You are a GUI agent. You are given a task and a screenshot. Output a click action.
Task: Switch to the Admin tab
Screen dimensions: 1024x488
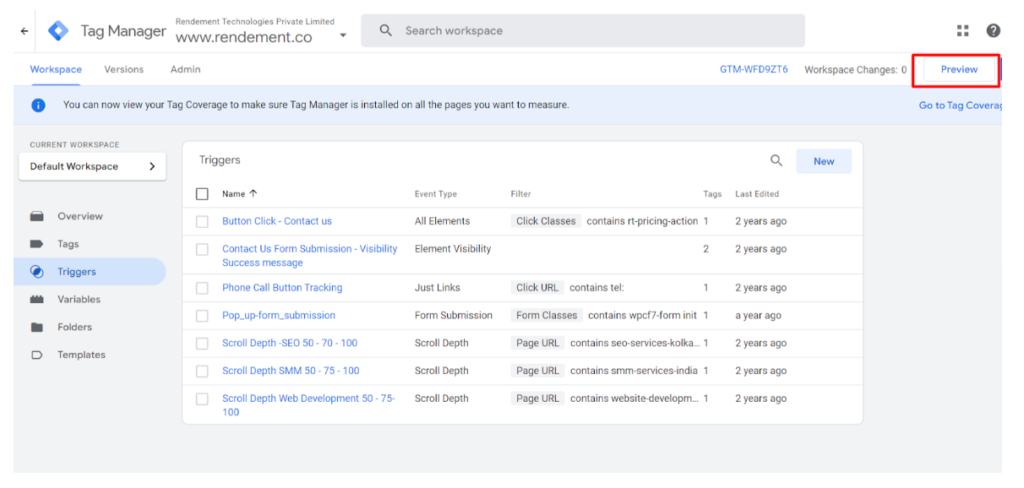pyautogui.click(x=185, y=69)
